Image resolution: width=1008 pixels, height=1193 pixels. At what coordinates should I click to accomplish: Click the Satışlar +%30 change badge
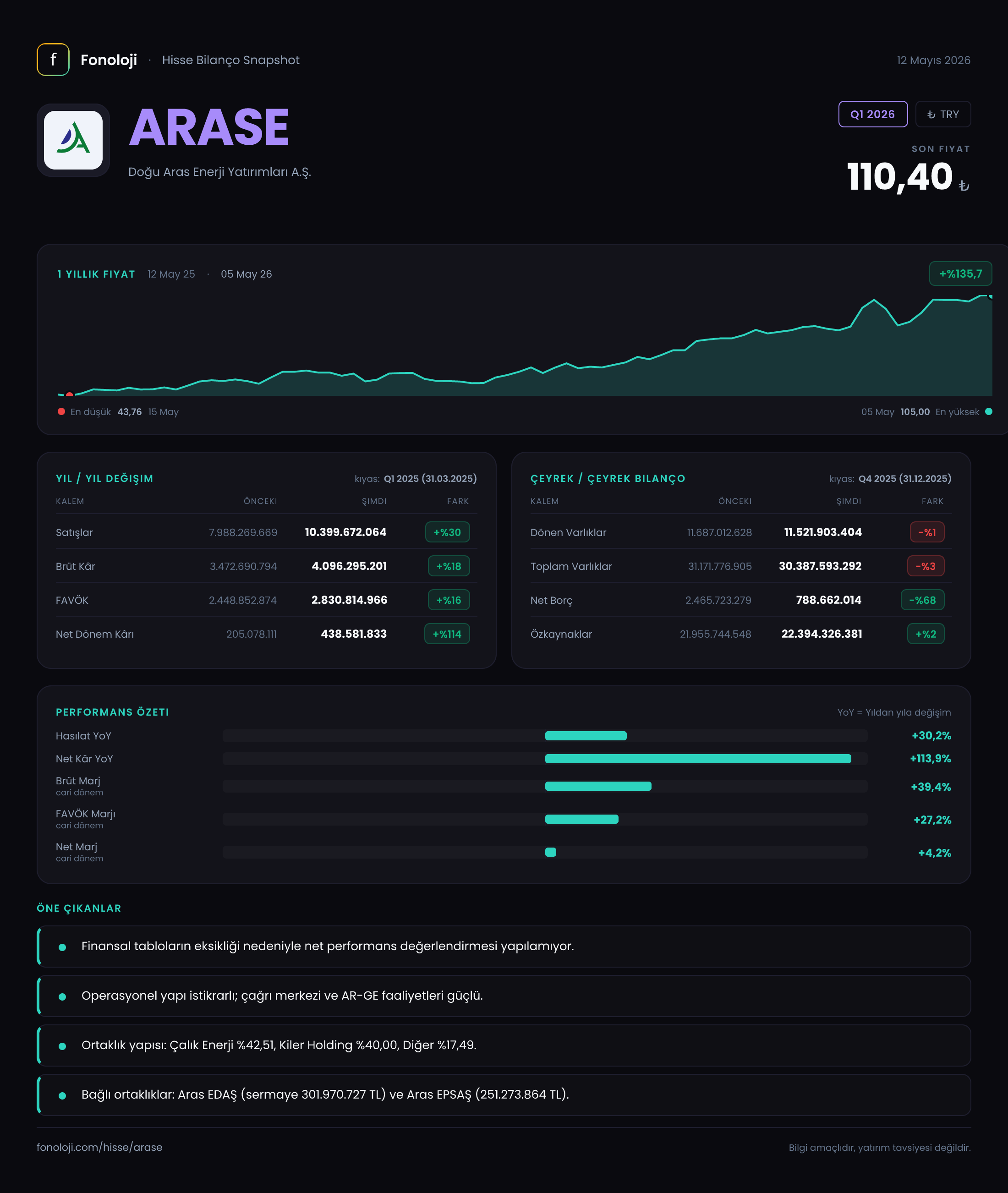(448, 532)
